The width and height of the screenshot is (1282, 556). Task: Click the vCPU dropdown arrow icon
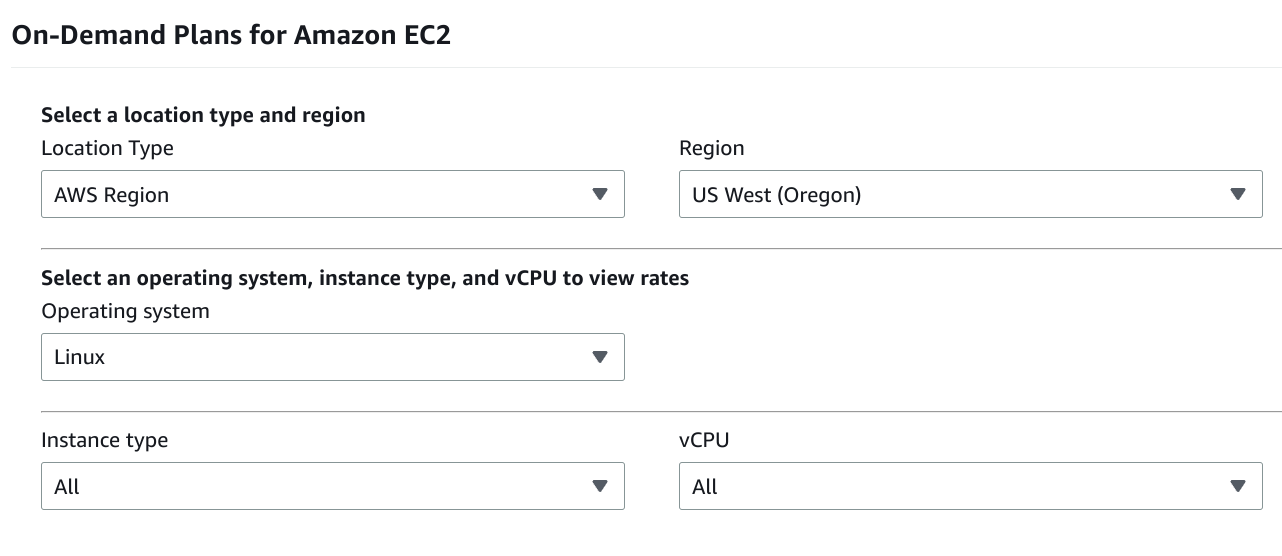click(1238, 486)
